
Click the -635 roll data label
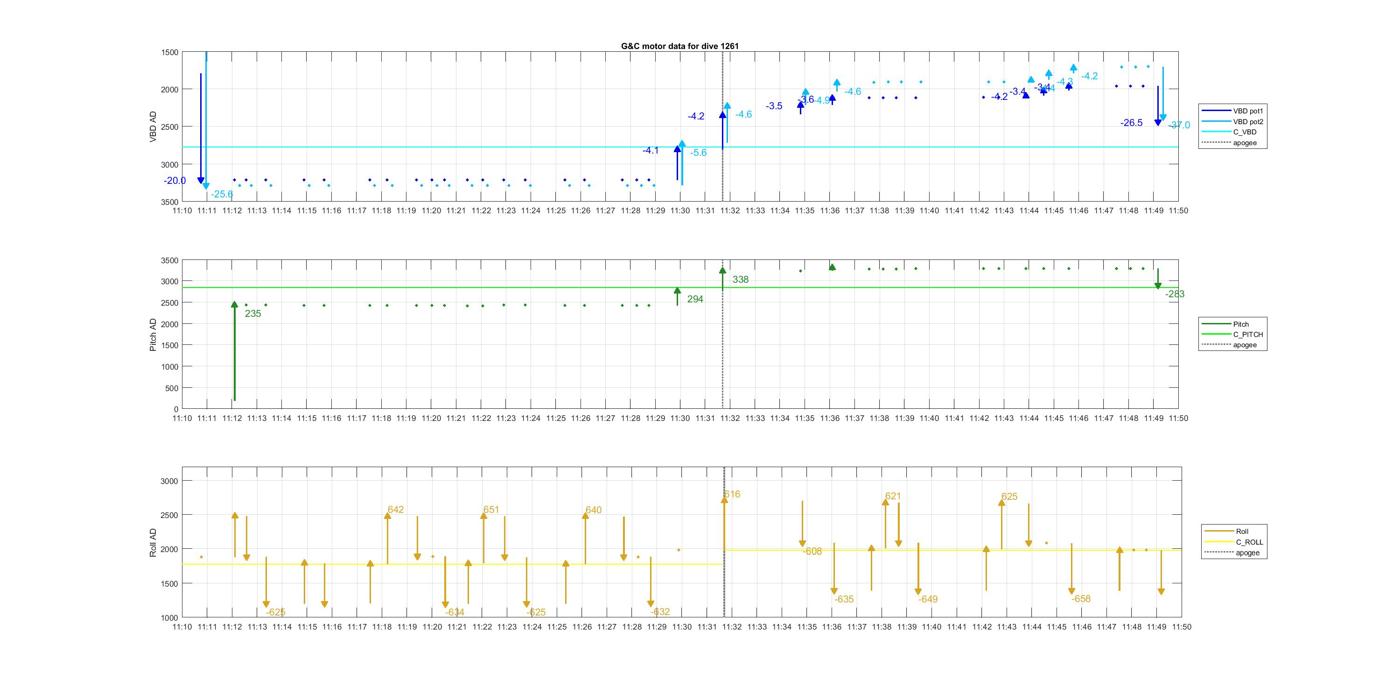tap(844, 599)
